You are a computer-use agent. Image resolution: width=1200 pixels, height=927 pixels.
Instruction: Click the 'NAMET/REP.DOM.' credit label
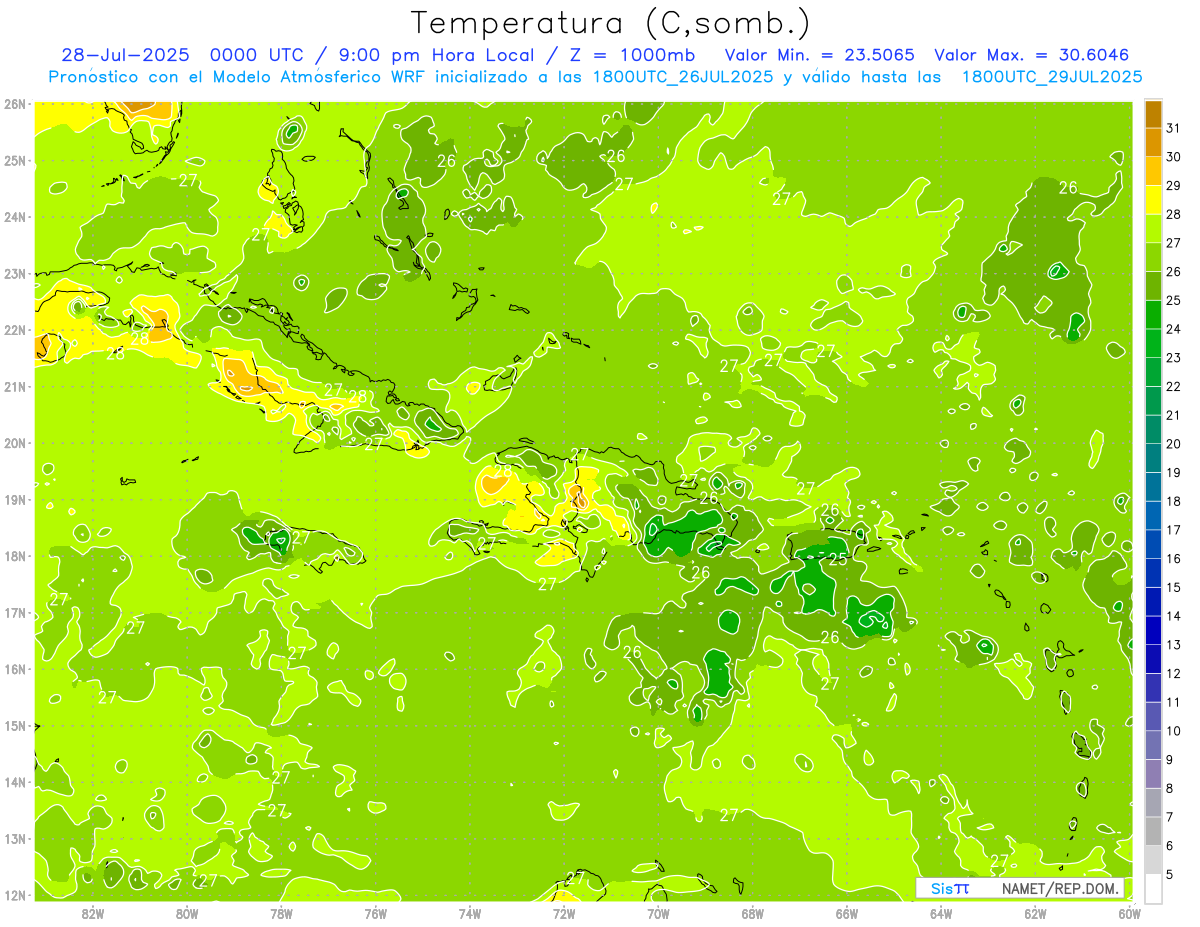(1058, 888)
